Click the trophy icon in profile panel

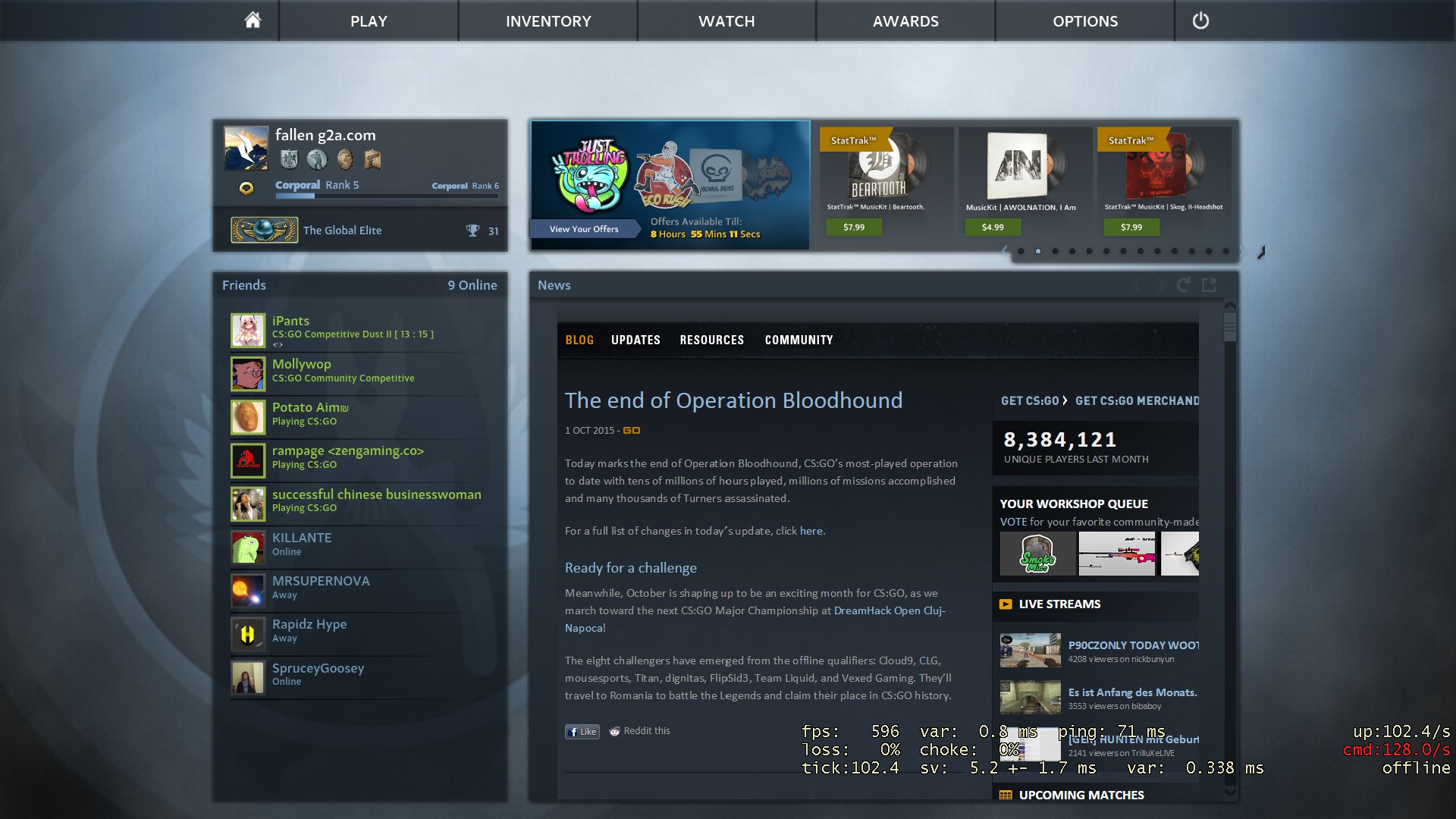(x=472, y=231)
